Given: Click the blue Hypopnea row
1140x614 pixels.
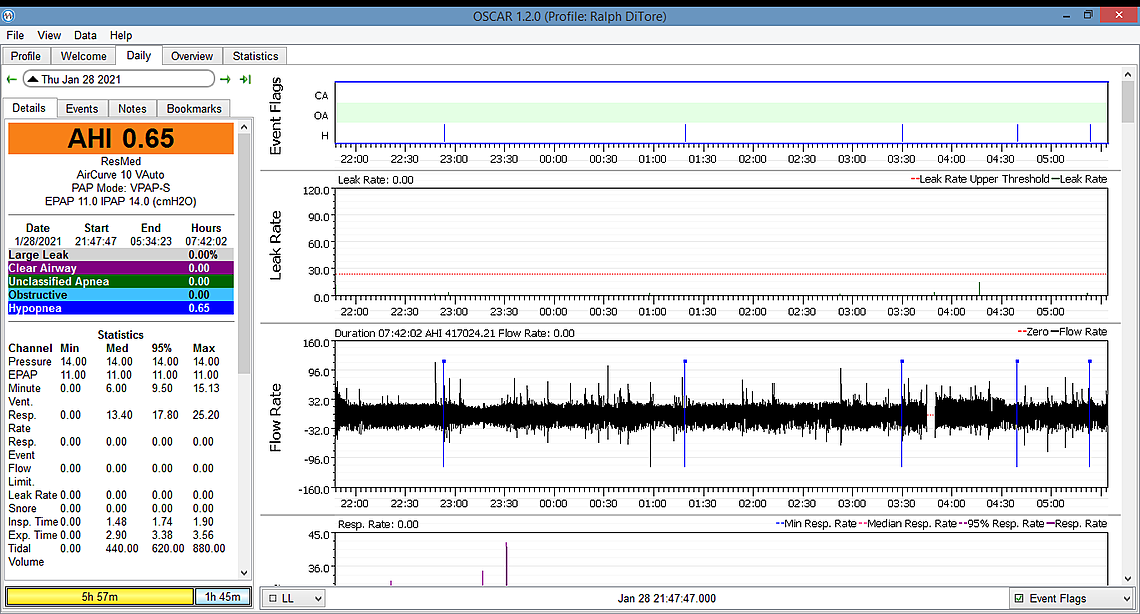Looking at the screenshot, I should click(121, 308).
